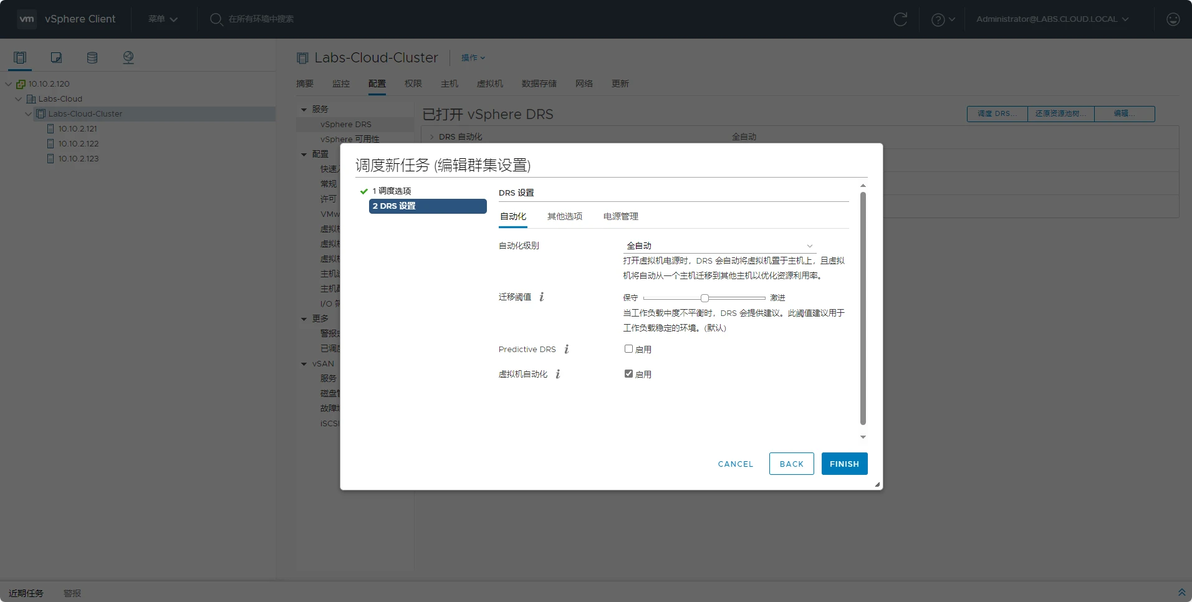Click the info icon beside Predictive DRS
Image resolution: width=1192 pixels, height=602 pixels.
pyautogui.click(x=566, y=350)
